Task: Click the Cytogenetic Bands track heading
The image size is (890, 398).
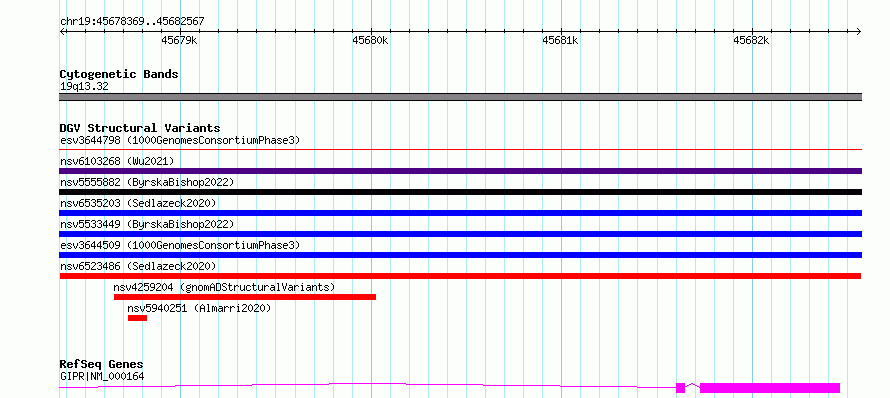Action: (x=119, y=74)
